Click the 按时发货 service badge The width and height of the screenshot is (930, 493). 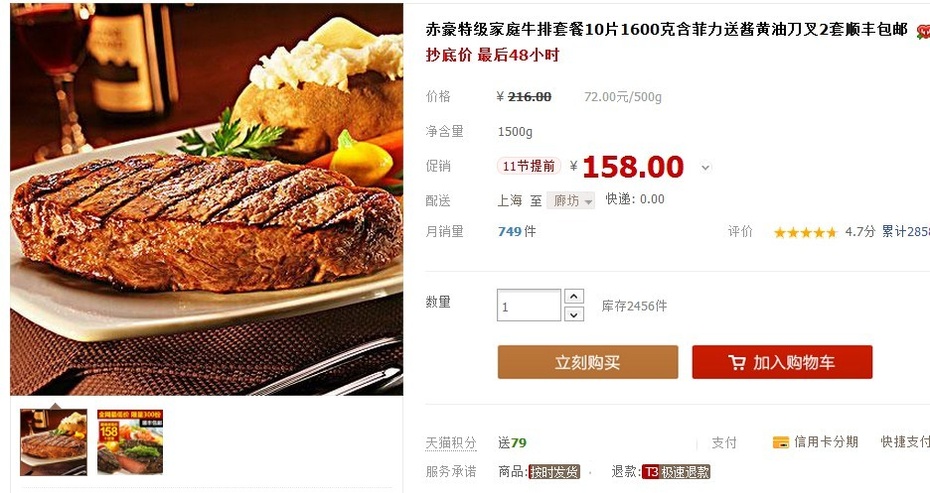click(x=554, y=472)
